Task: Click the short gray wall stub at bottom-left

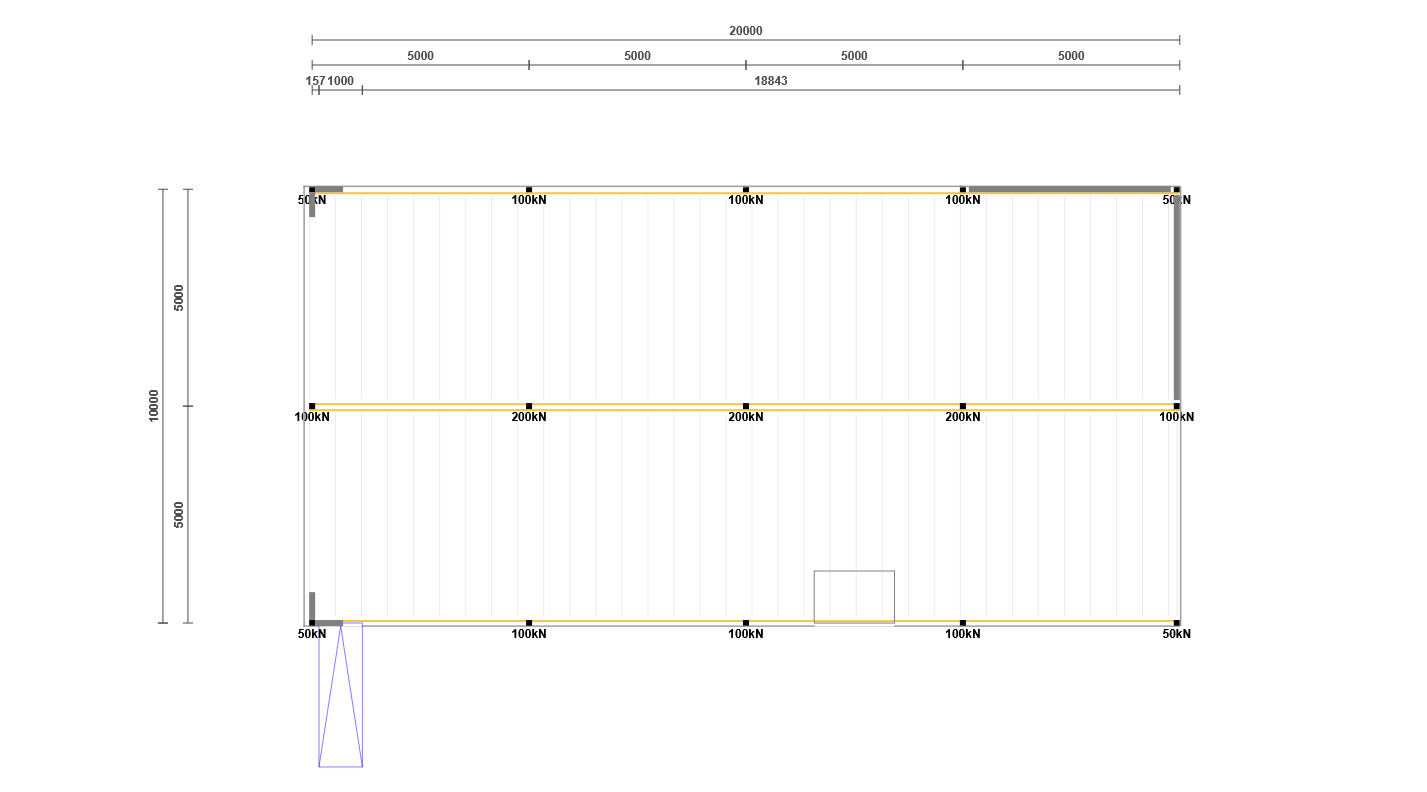Action: pos(312,606)
